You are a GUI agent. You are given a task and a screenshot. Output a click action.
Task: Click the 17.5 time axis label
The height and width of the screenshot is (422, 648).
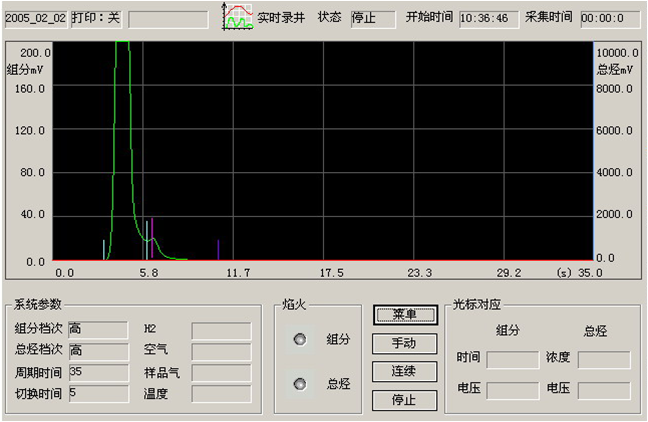coord(331,273)
